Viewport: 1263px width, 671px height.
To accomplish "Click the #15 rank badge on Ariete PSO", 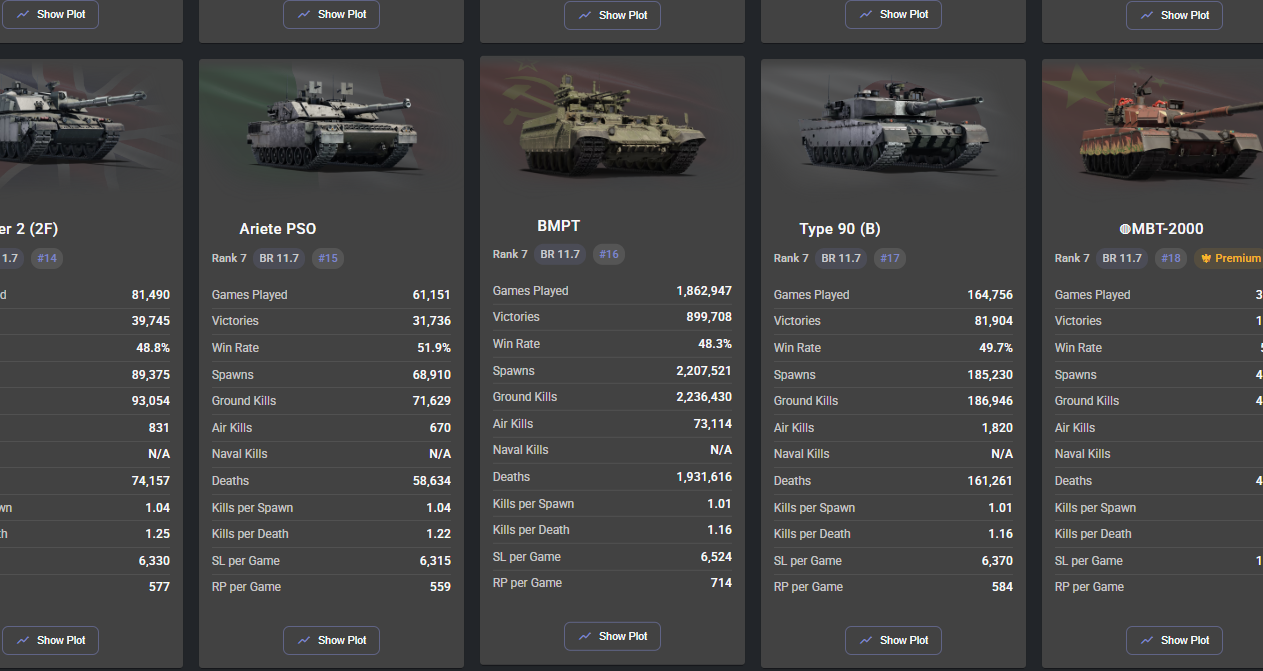I will 328,258.
